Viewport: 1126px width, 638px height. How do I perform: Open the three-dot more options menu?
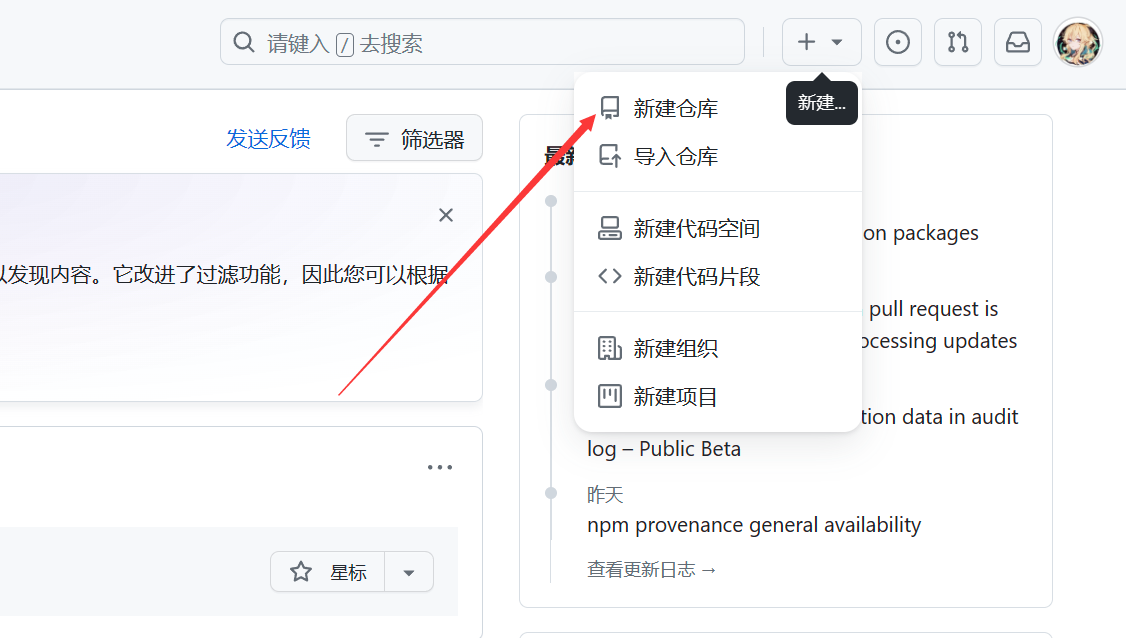pos(440,467)
